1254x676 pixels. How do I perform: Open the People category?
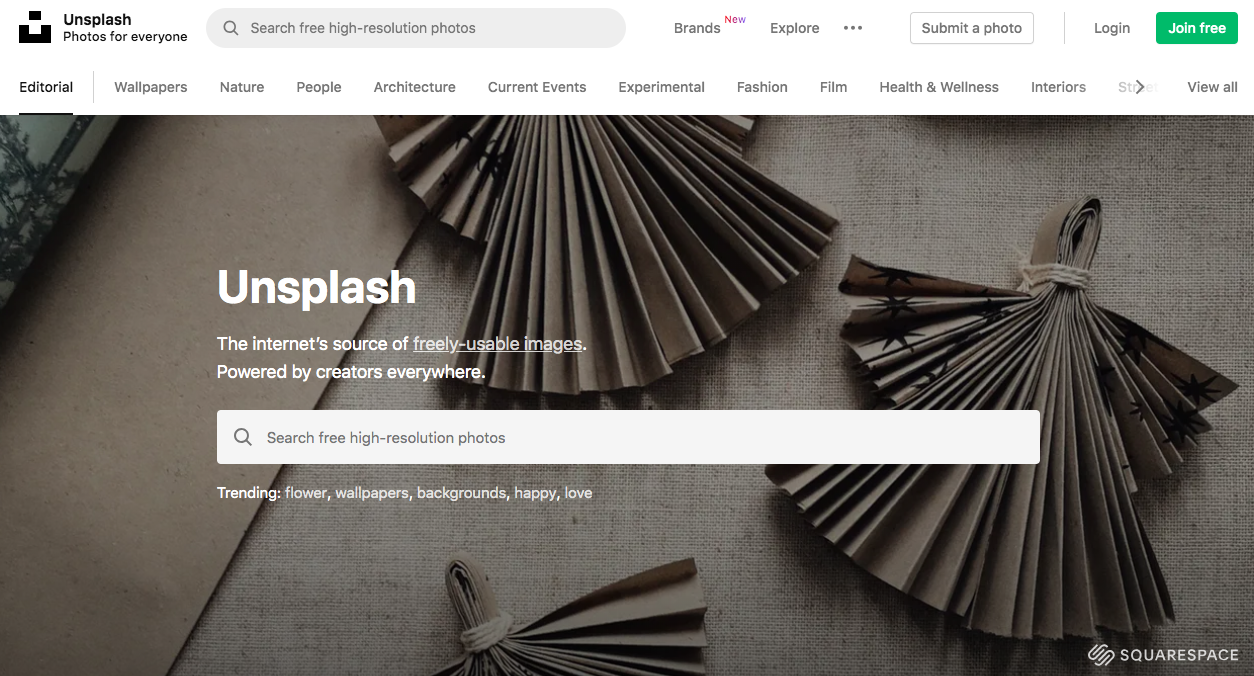click(319, 87)
